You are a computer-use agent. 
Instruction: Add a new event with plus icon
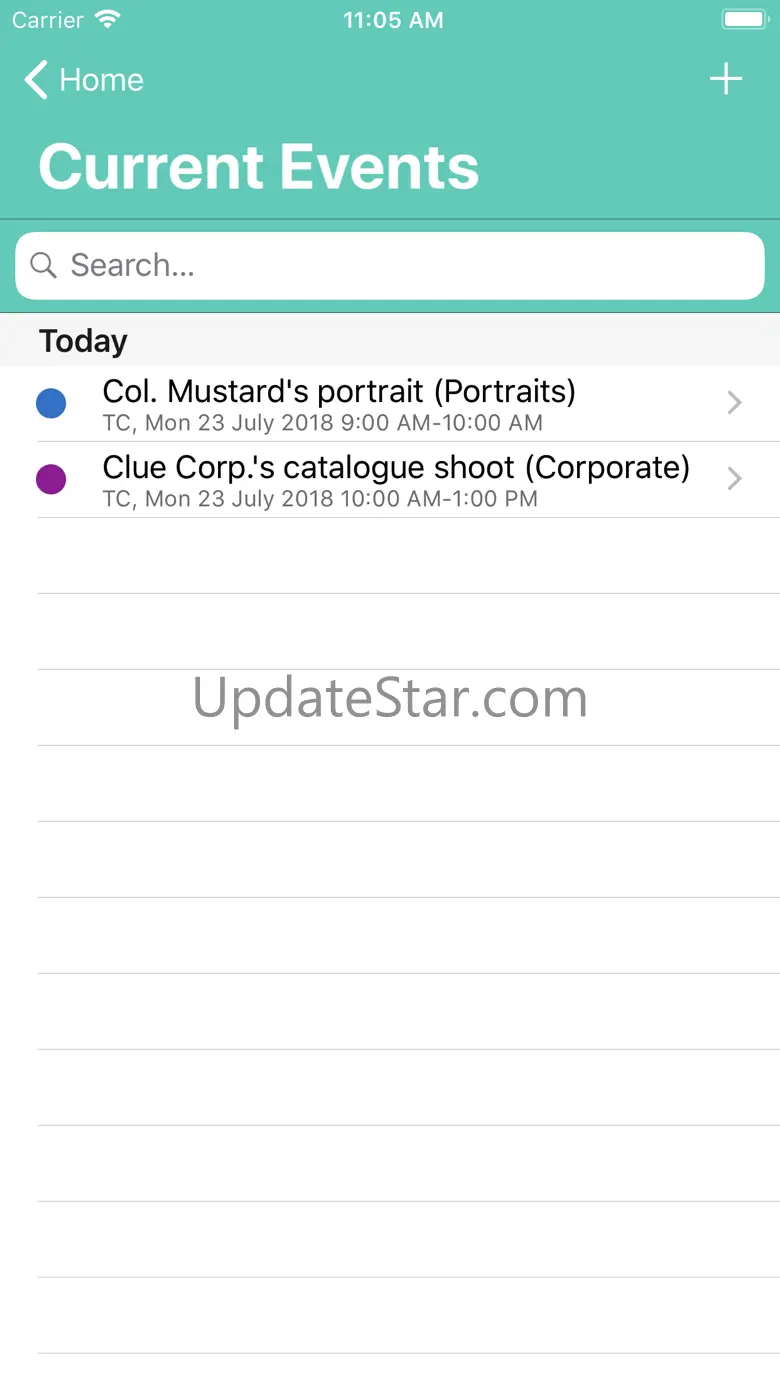tap(726, 79)
